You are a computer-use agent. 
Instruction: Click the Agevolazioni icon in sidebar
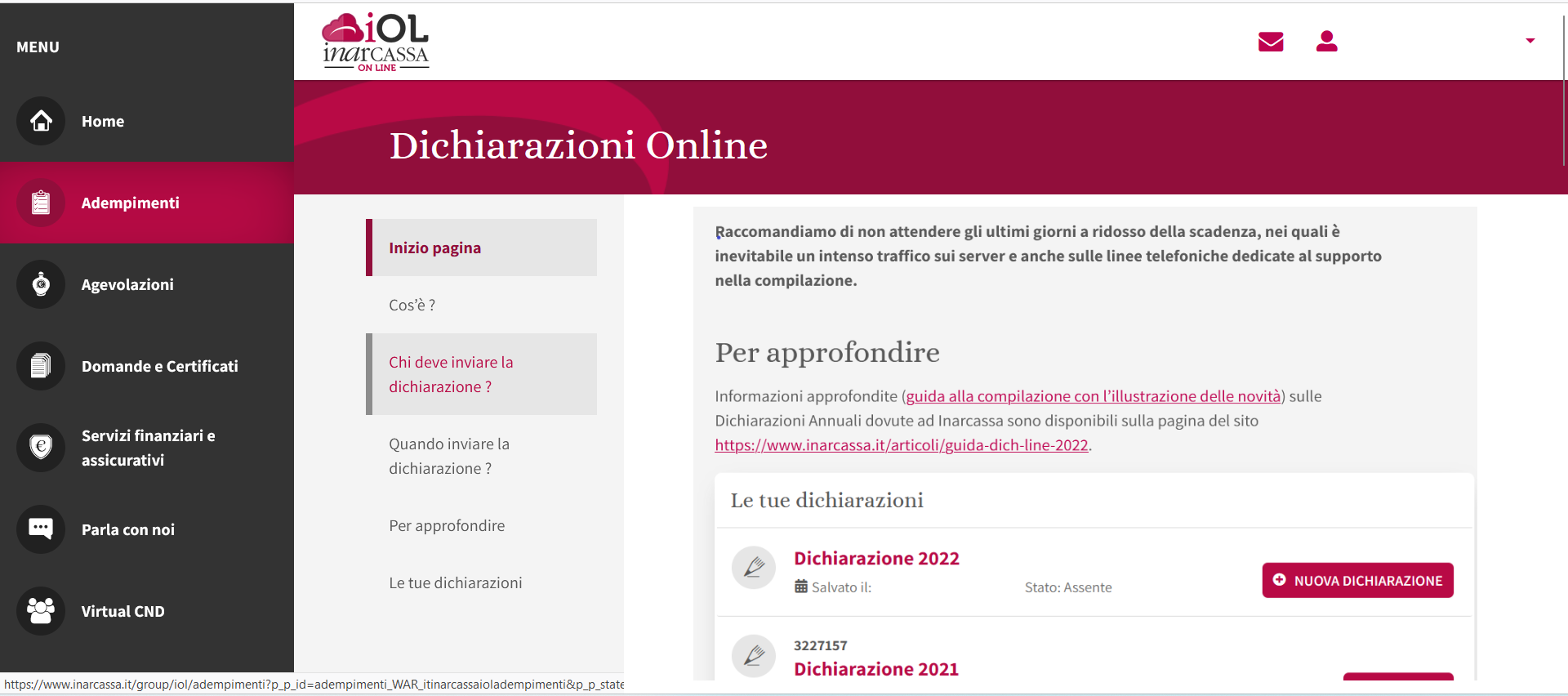(41, 284)
